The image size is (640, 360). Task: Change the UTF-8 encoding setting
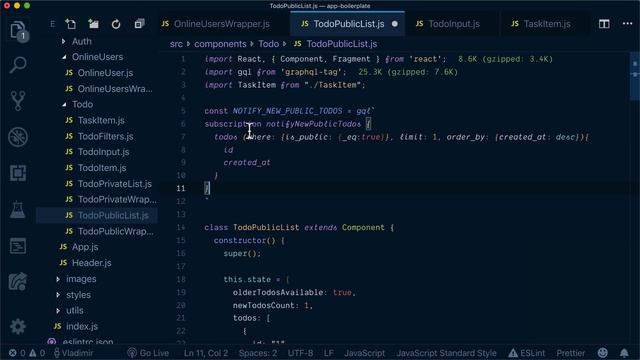(300, 353)
